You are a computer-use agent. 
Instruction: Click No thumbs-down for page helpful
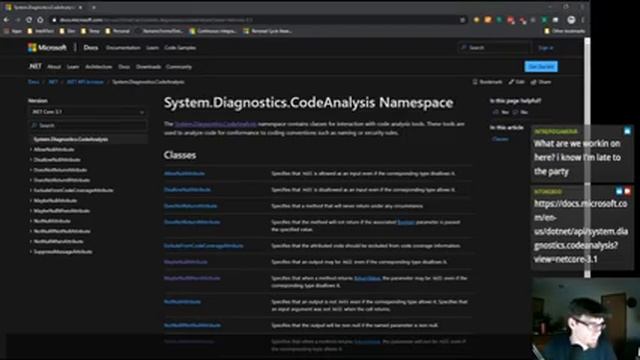click(520, 112)
